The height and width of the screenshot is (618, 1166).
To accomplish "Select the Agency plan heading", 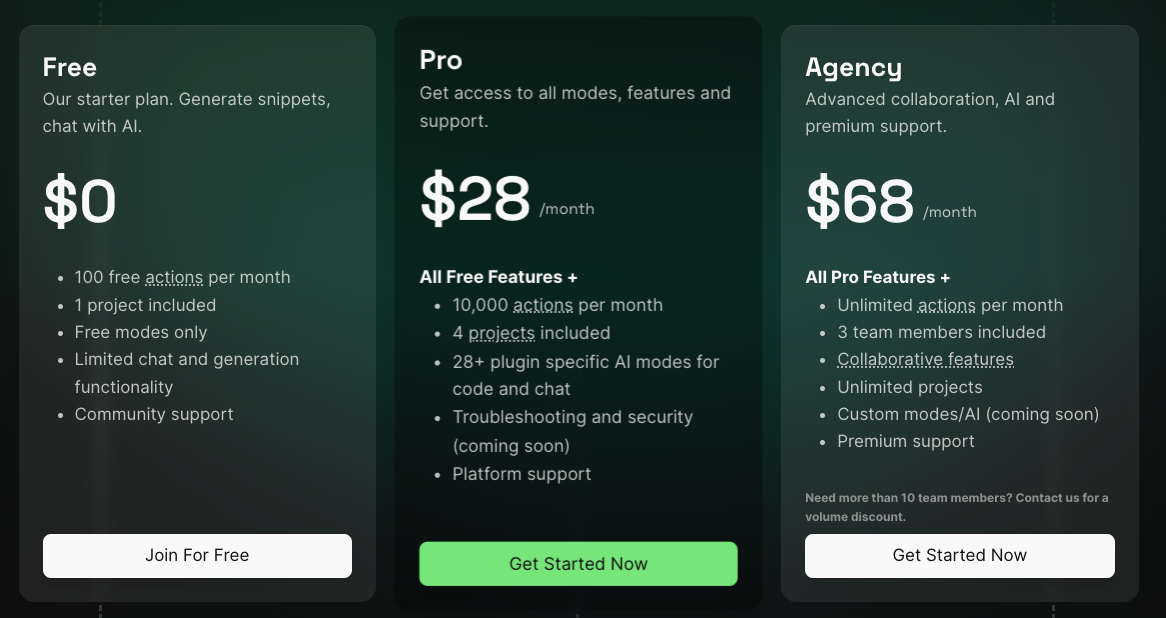I will 854,67.
